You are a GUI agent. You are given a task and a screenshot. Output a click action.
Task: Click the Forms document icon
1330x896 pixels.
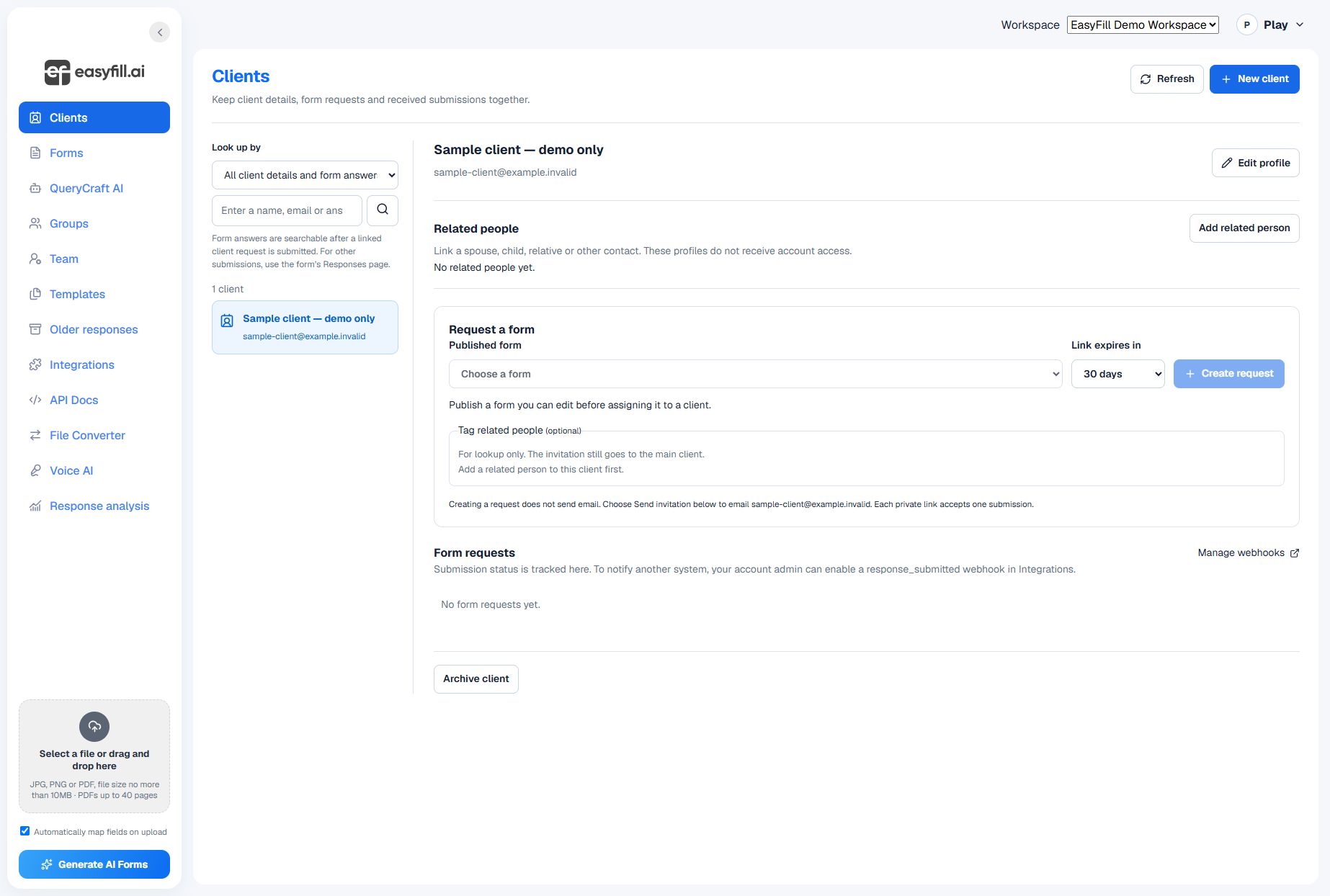35,153
